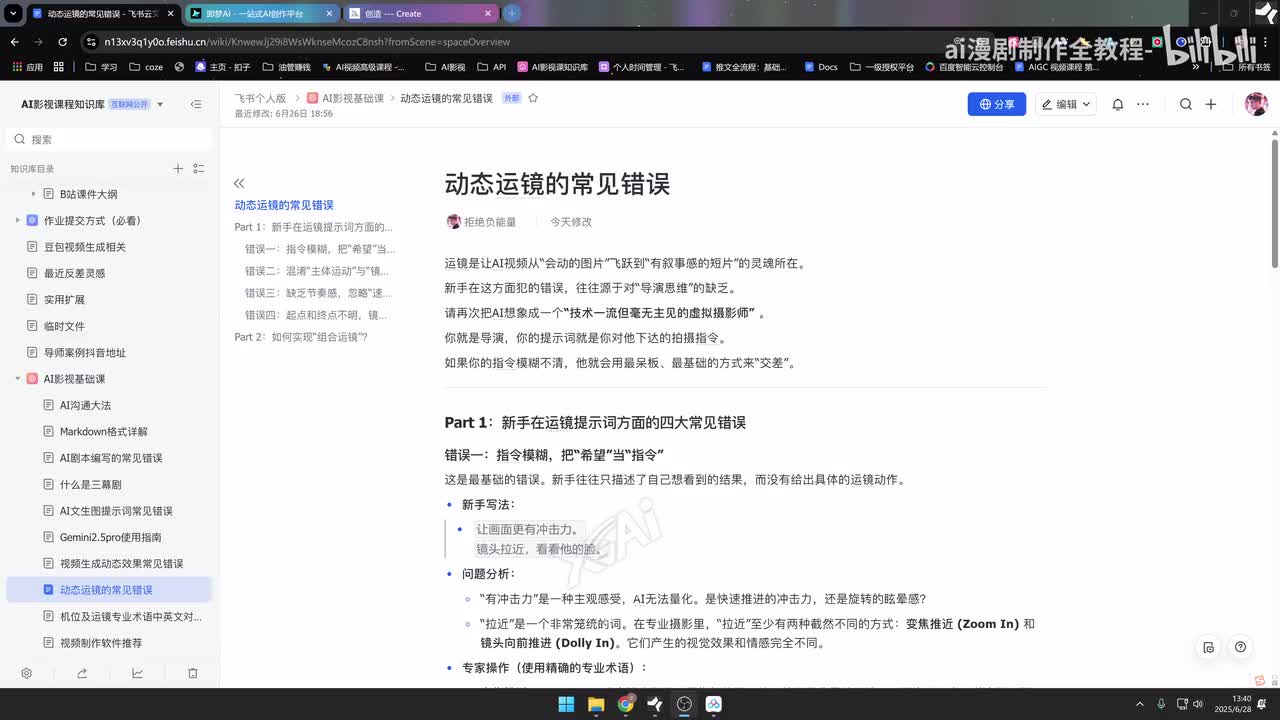1280x720 pixels.
Task: Open the sidebar statistics chart icon
Action: (x=137, y=673)
